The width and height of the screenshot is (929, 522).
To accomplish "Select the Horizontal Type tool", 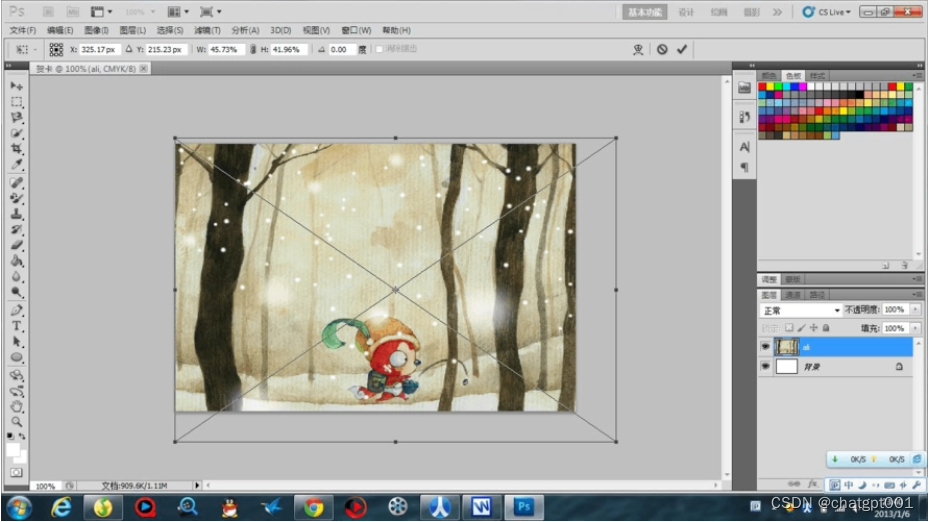I will 17,326.
